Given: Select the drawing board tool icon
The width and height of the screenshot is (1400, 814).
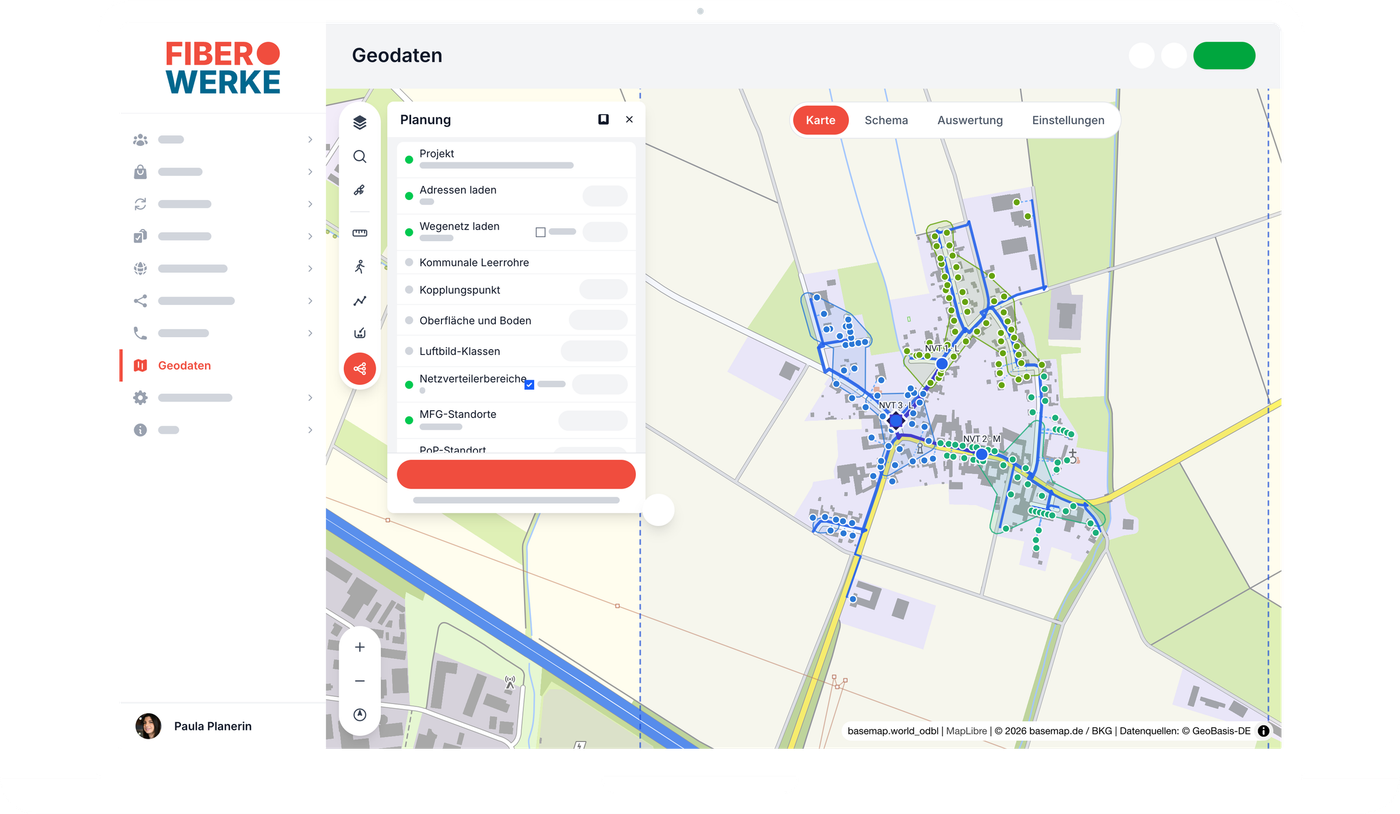Looking at the screenshot, I should (360, 333).
